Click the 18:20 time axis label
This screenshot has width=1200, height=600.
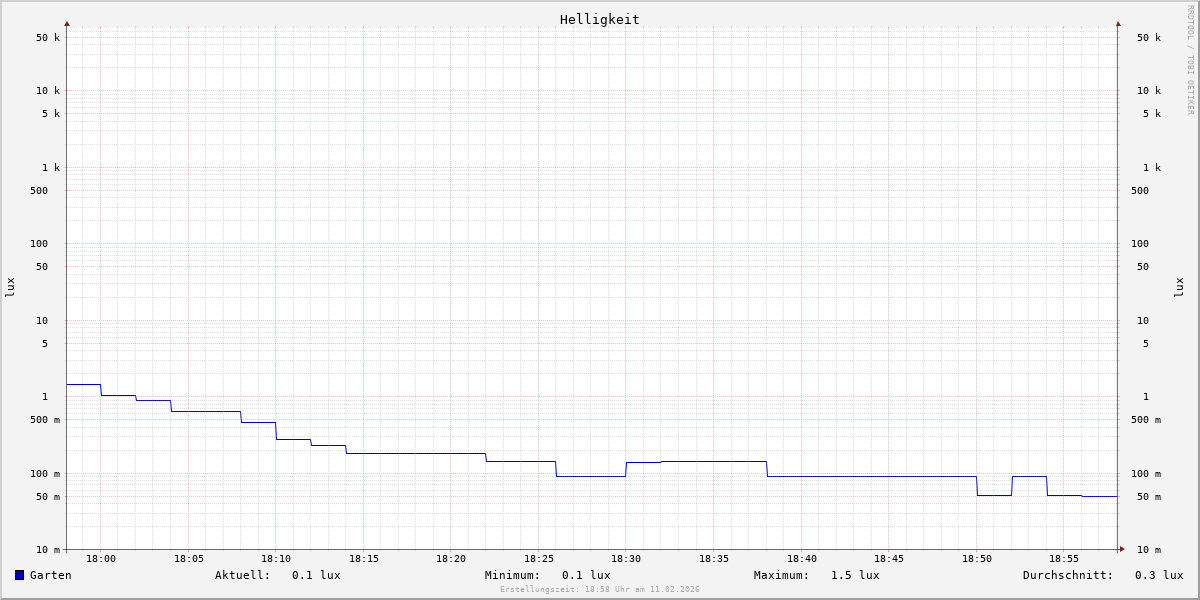[451, 559]
